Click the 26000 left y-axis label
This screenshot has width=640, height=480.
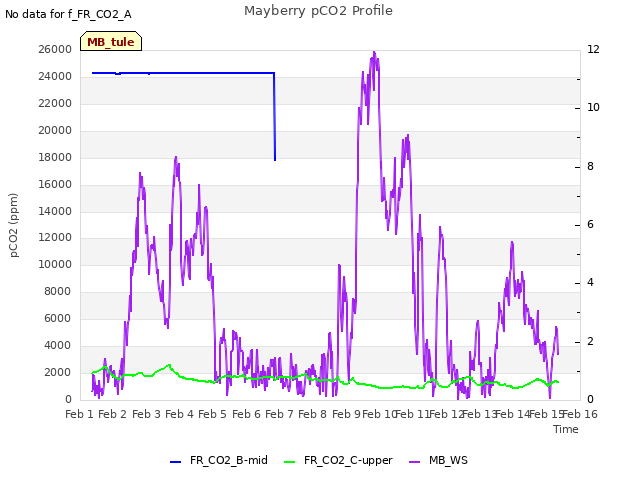(55, 49)
